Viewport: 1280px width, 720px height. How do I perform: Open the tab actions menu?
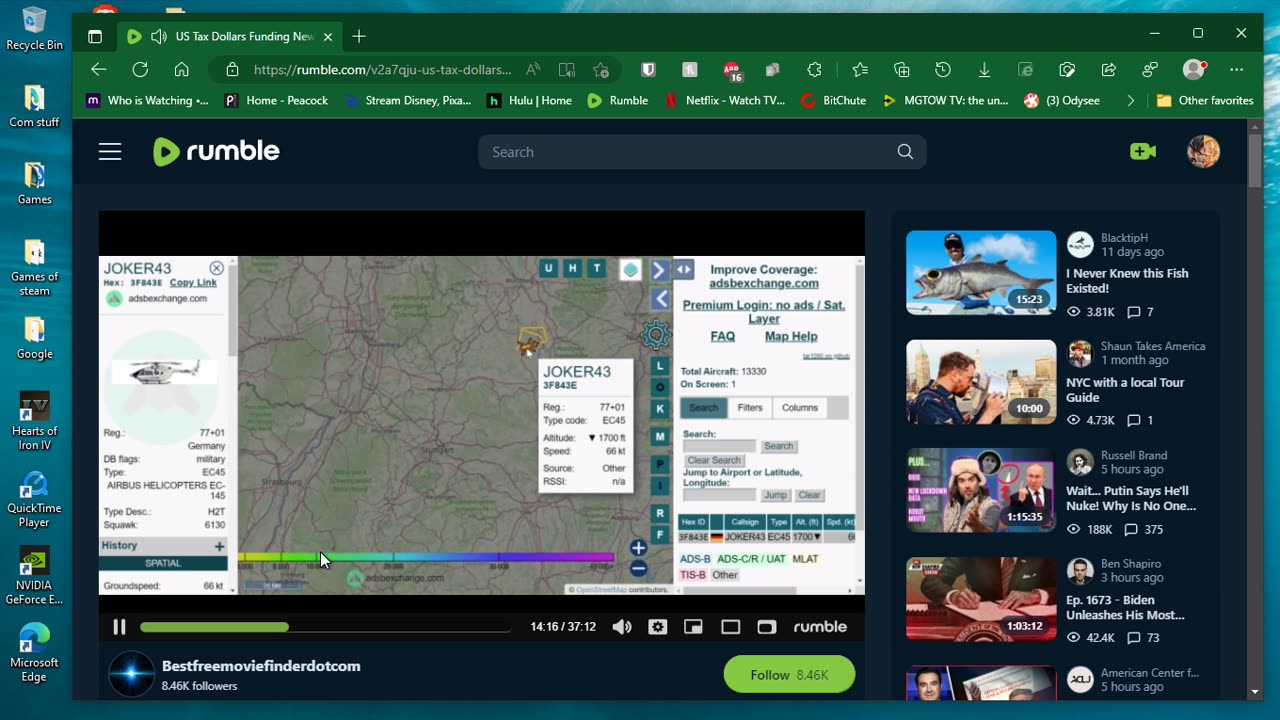pos(95,37)
